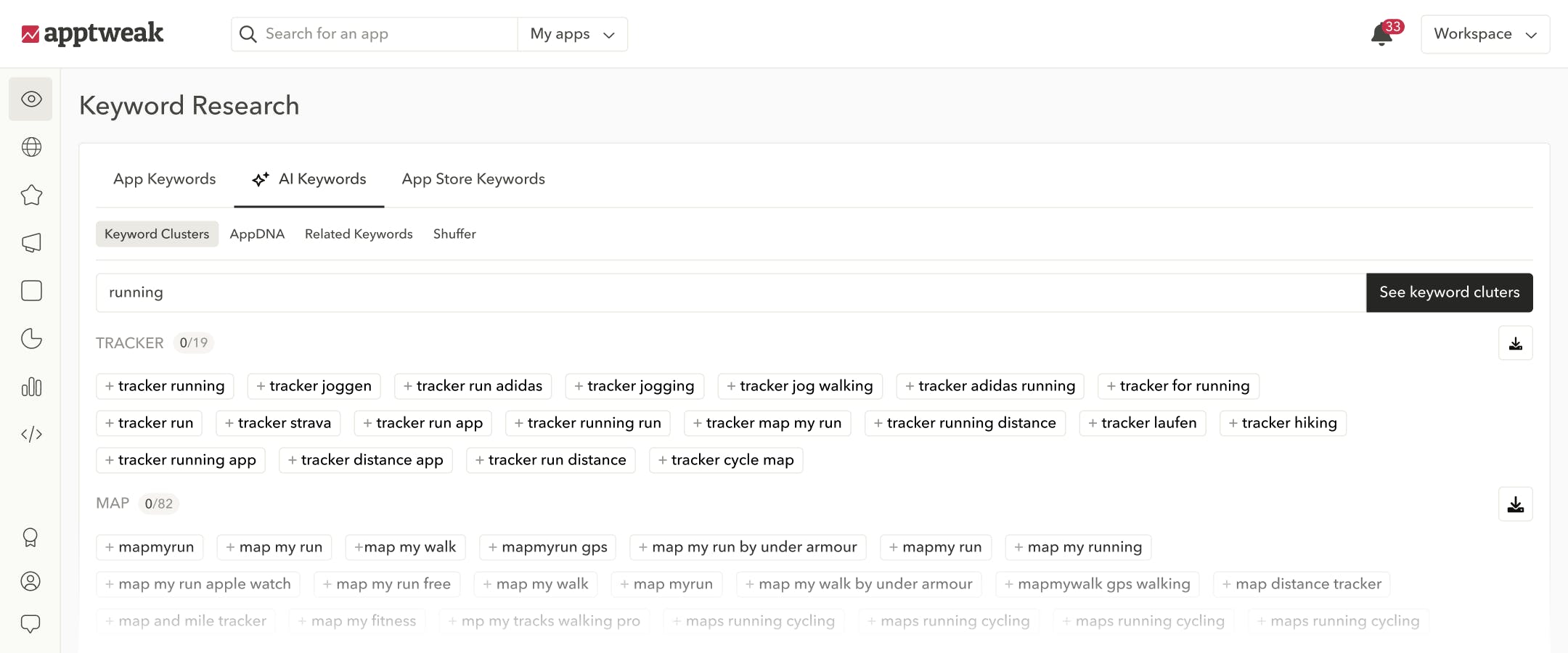Image resolution: width=1568 pixels, height=653 pixels.
Task: Click the code API icon in the sidebar
Action: tap(30, 434)
